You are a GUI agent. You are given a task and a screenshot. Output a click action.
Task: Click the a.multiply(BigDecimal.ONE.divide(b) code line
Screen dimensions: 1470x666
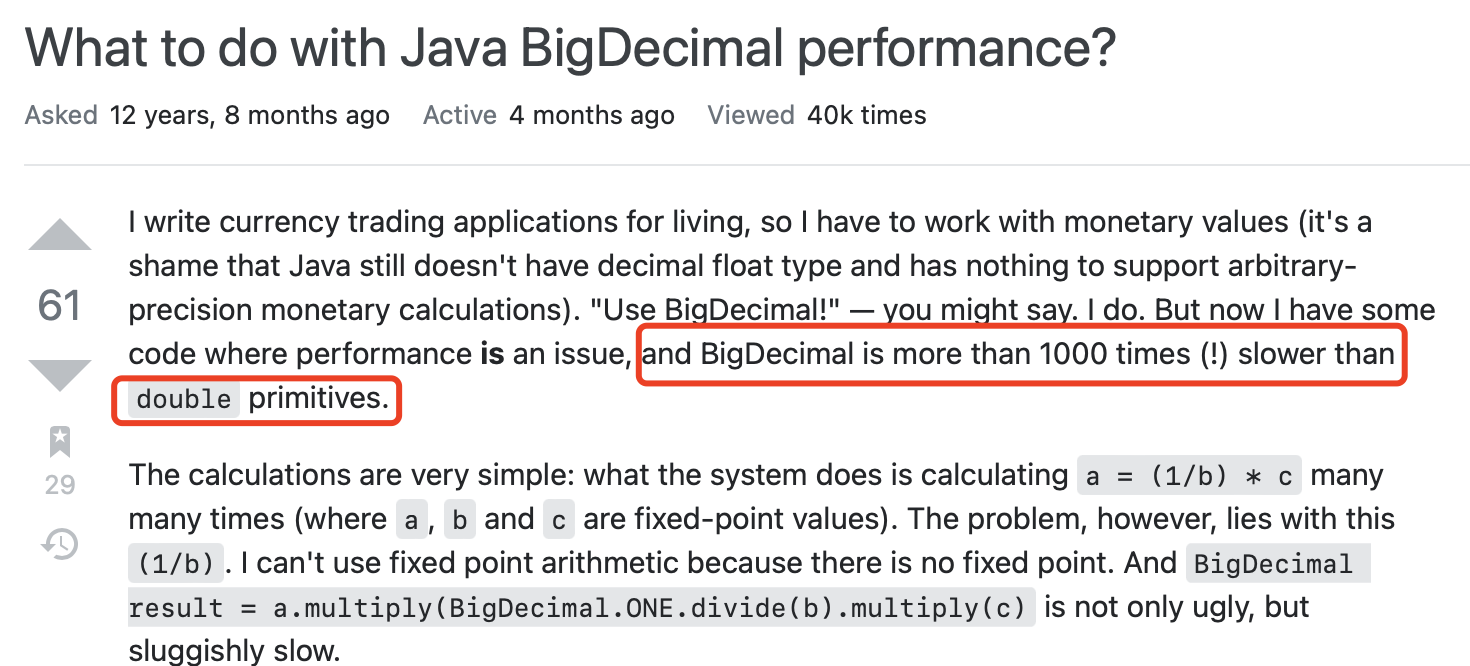point(581,608)
